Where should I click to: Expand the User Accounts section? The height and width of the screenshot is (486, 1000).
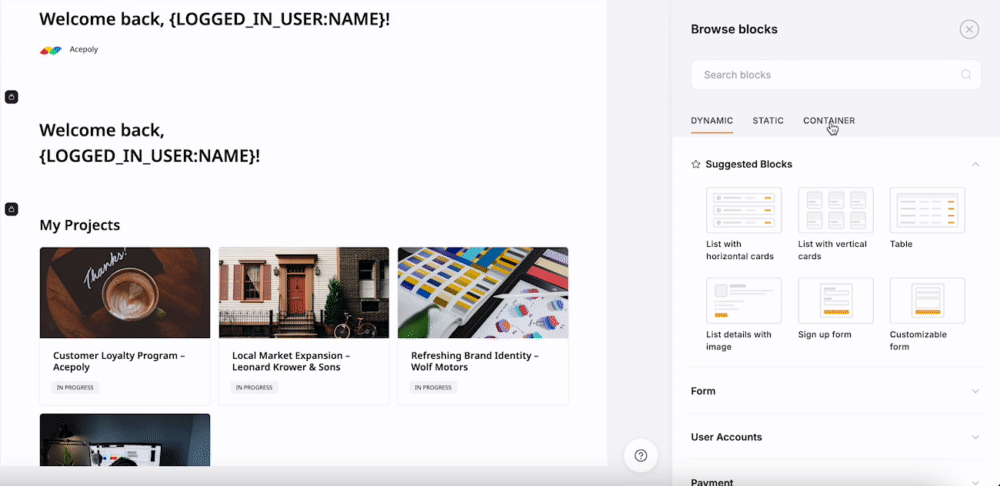point(975,437)
